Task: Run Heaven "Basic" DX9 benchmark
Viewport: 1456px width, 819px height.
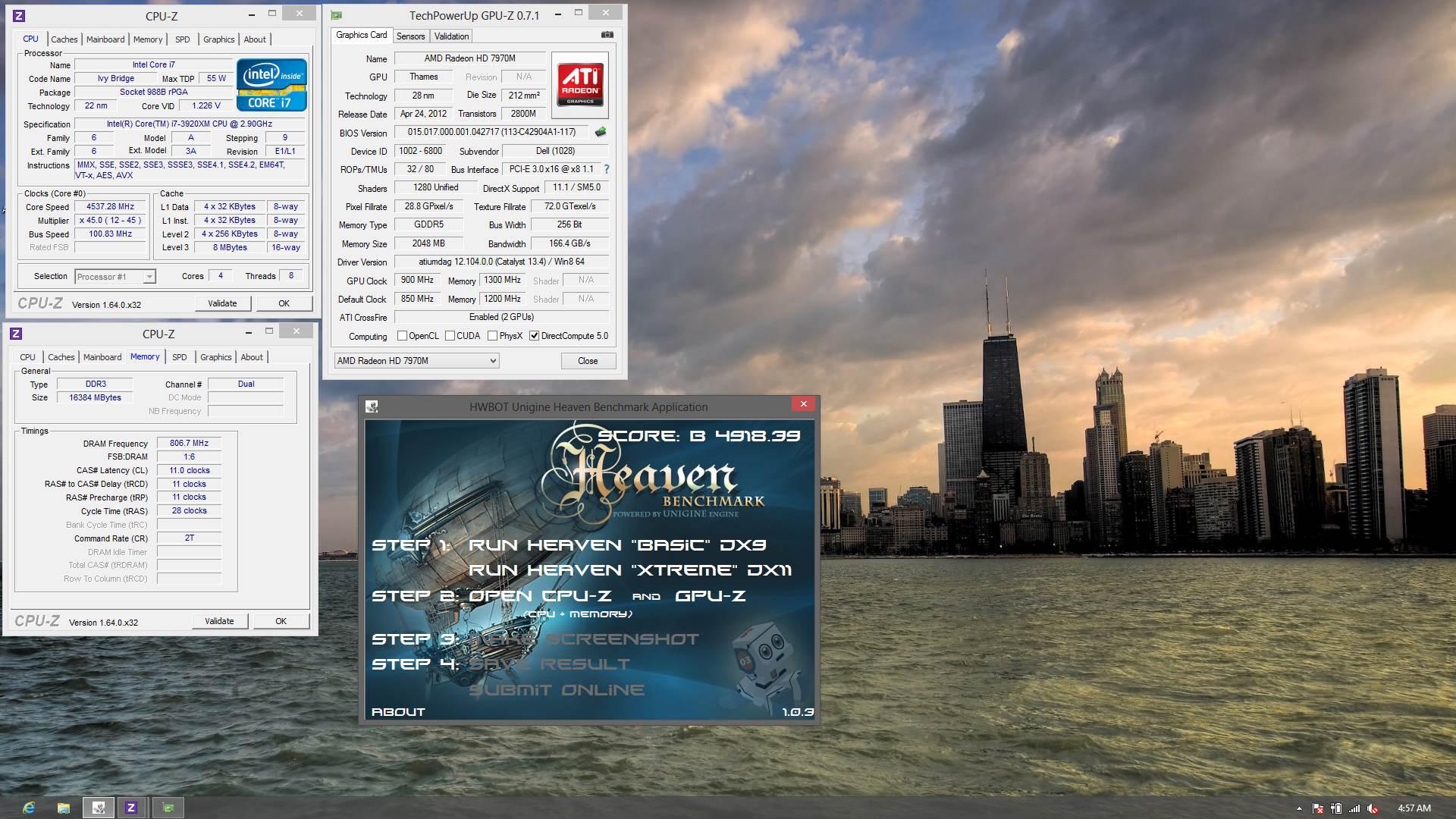Action: pos(617,545)
